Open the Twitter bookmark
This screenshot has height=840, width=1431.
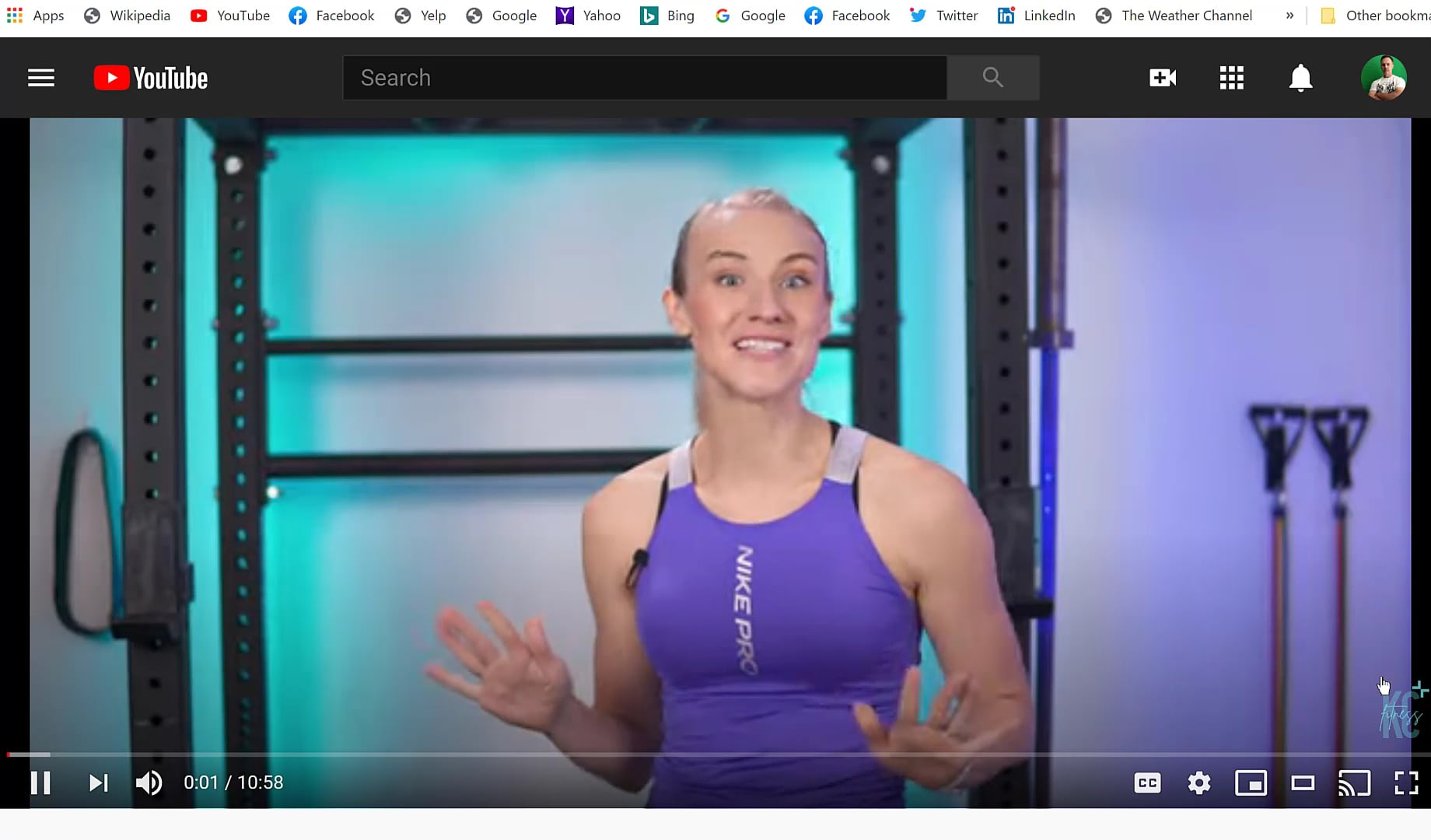pos(943,15)
